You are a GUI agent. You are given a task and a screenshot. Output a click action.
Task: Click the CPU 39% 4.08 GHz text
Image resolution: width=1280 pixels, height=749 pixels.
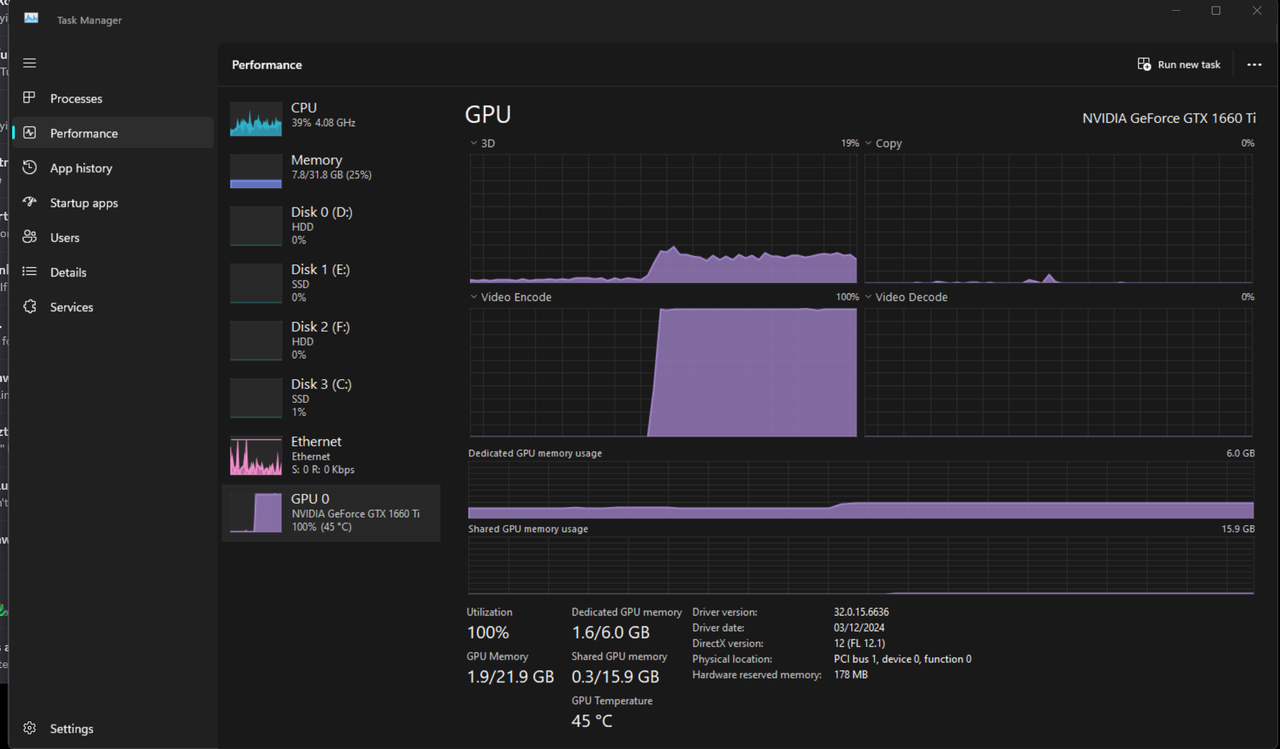(323, 123)
